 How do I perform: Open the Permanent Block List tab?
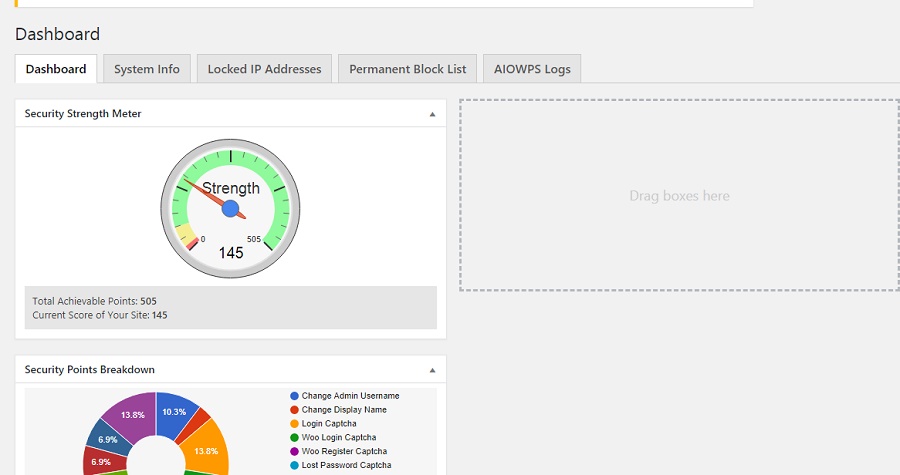tap(408, 69)
